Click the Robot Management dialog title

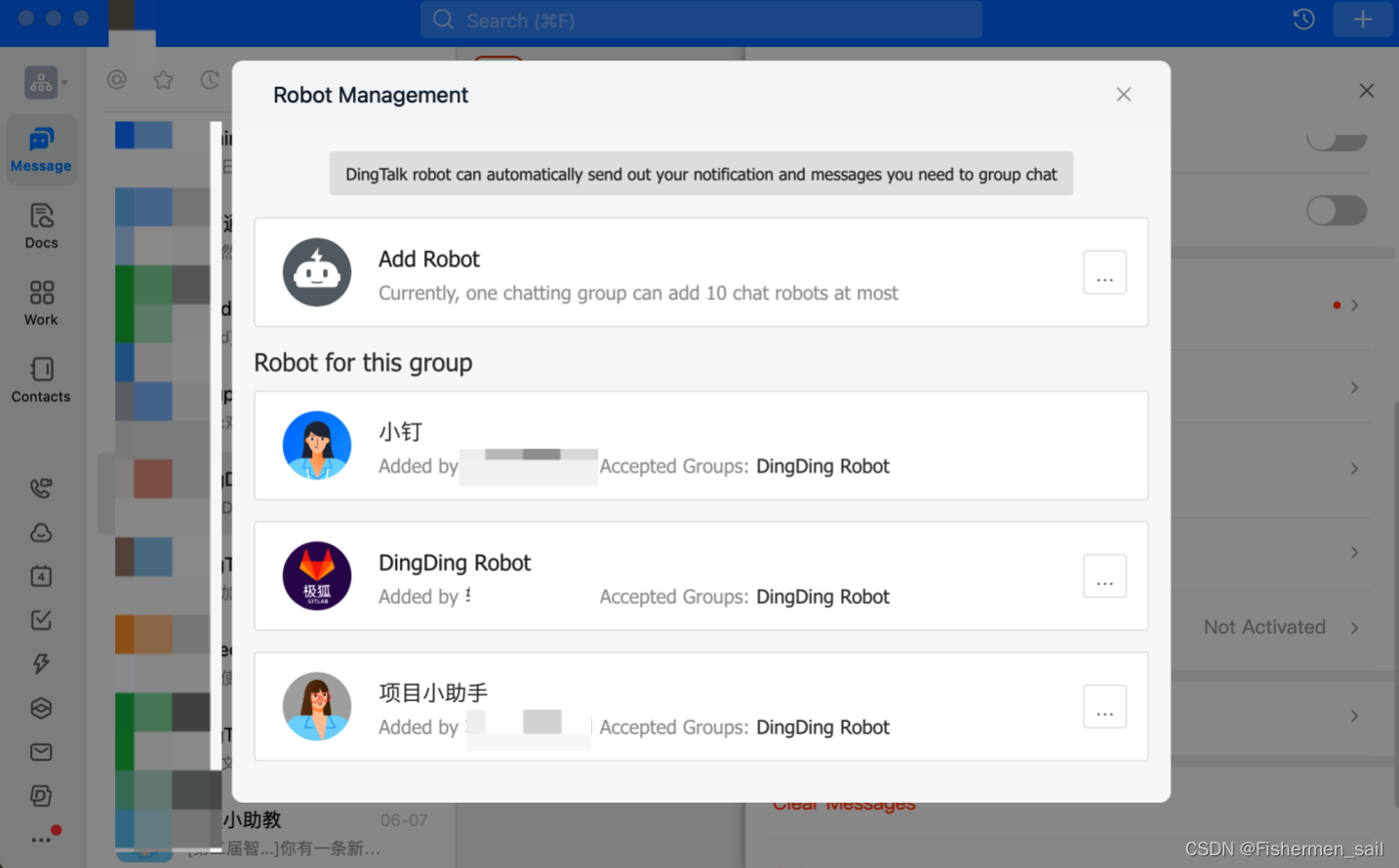(371, 95)
